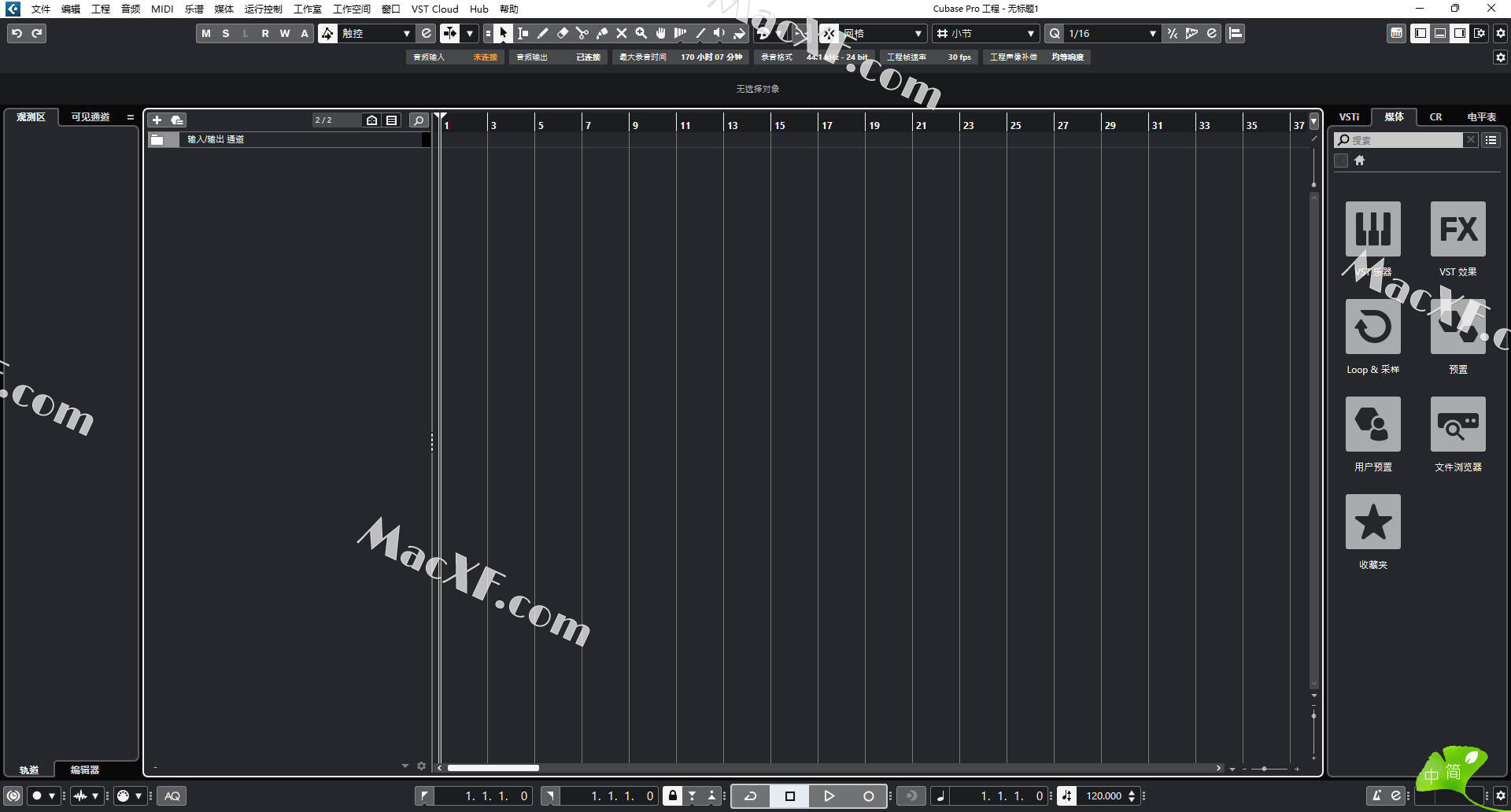Switch to the CR tab
1511x812 pixels.
pyautogui.click(x=1435, y=116)
